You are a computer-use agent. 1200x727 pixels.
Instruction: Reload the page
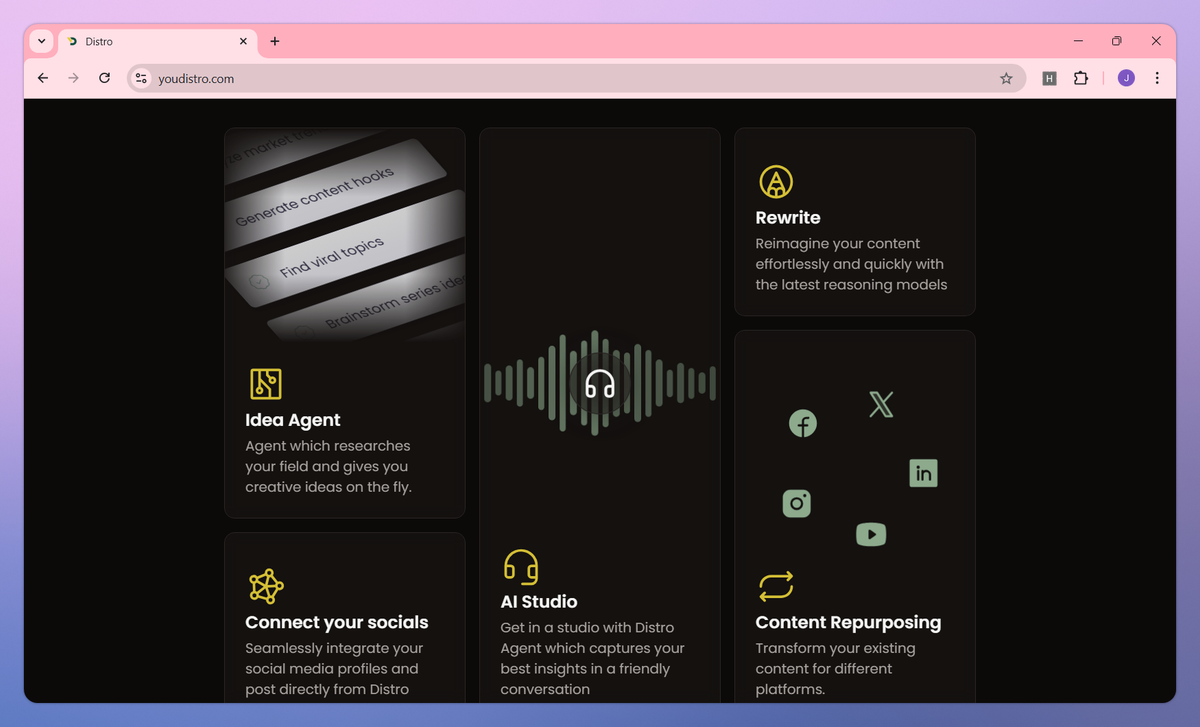coord(104,78)
